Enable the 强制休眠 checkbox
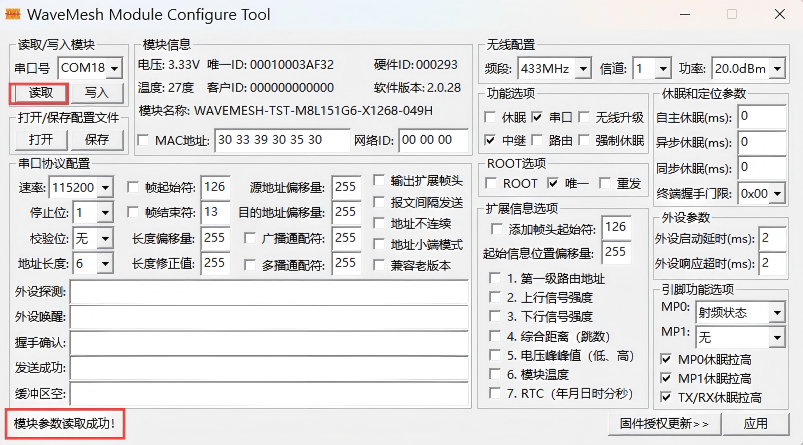Screen dimensions: 803x445 click(584, 140)
